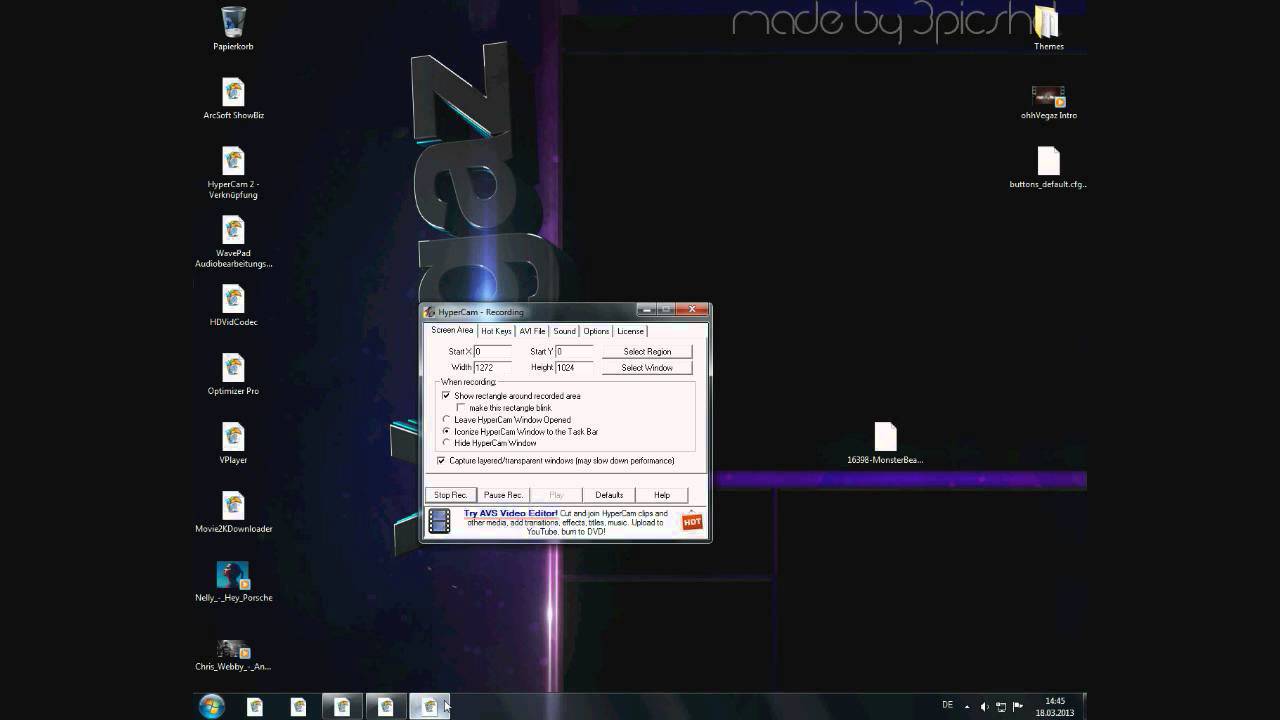Open the Options tab
Image resolution: width=1280 pixels, height=720 pixels.
tap(596, 331)
